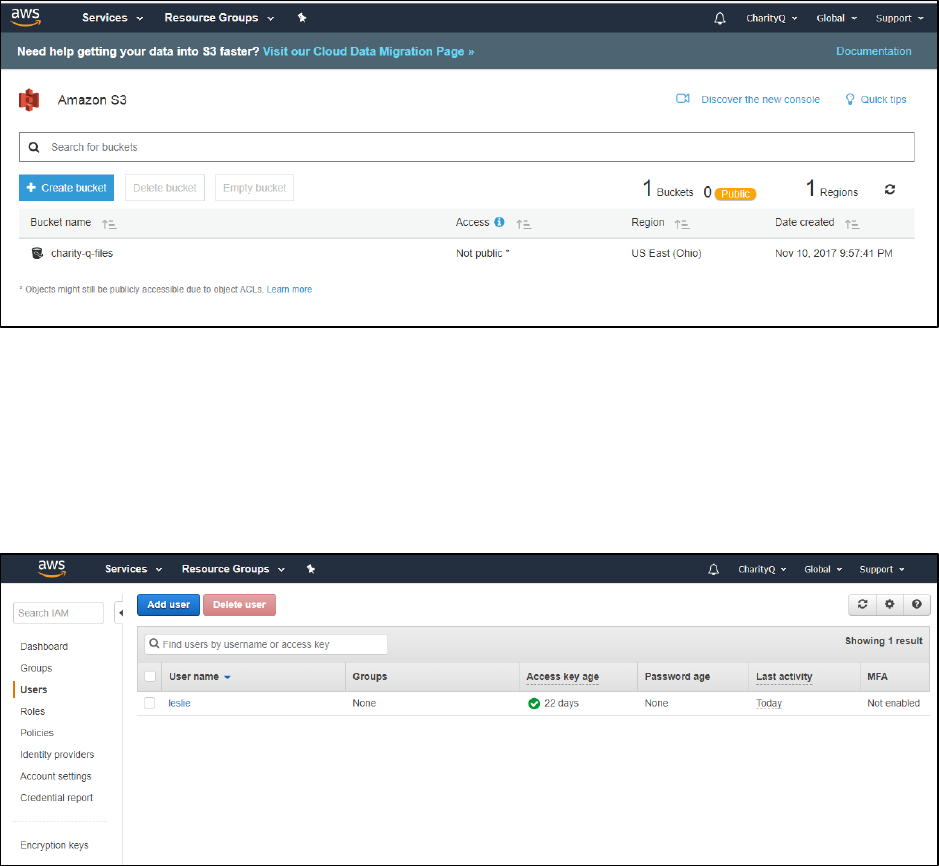The image size is (939, 866).
Task: Open IAM help question mark
Action: 916,604
